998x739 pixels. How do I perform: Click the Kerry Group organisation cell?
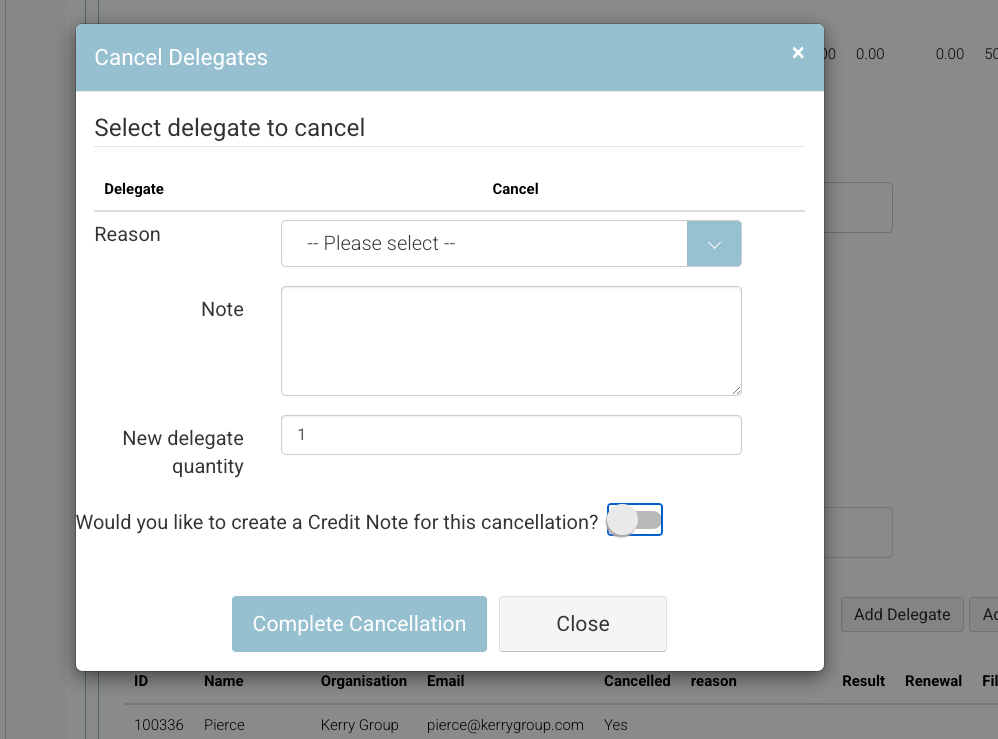(x=359, y=725)
